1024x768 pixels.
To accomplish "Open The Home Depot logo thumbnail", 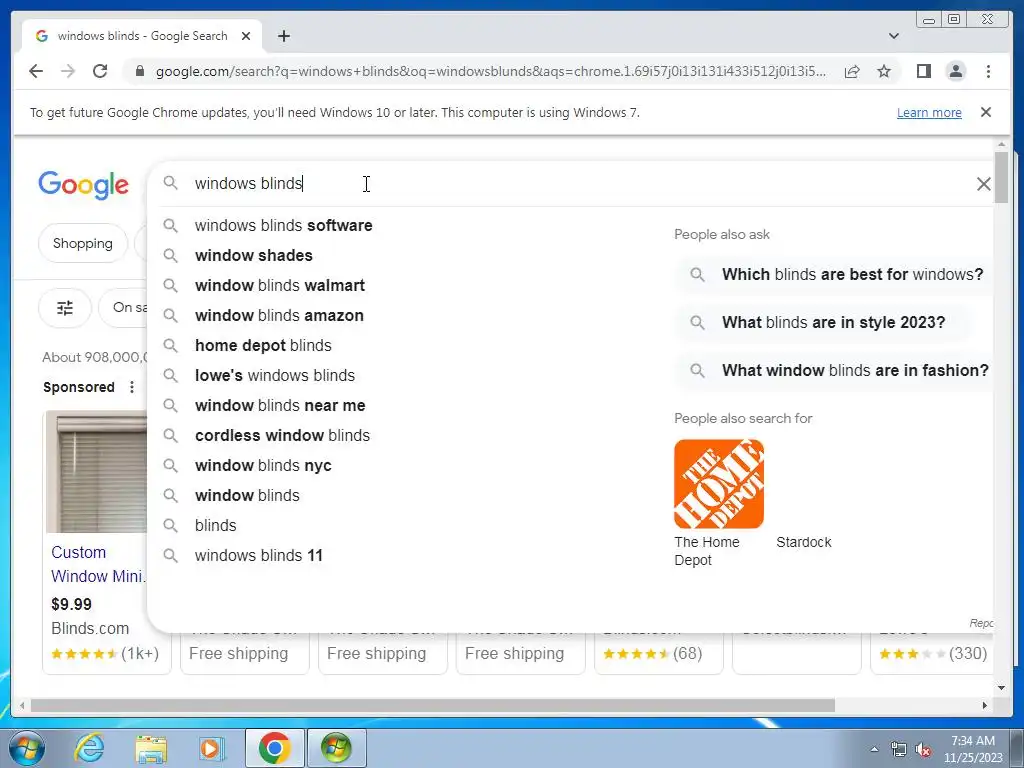I will (x=718, y=484).
